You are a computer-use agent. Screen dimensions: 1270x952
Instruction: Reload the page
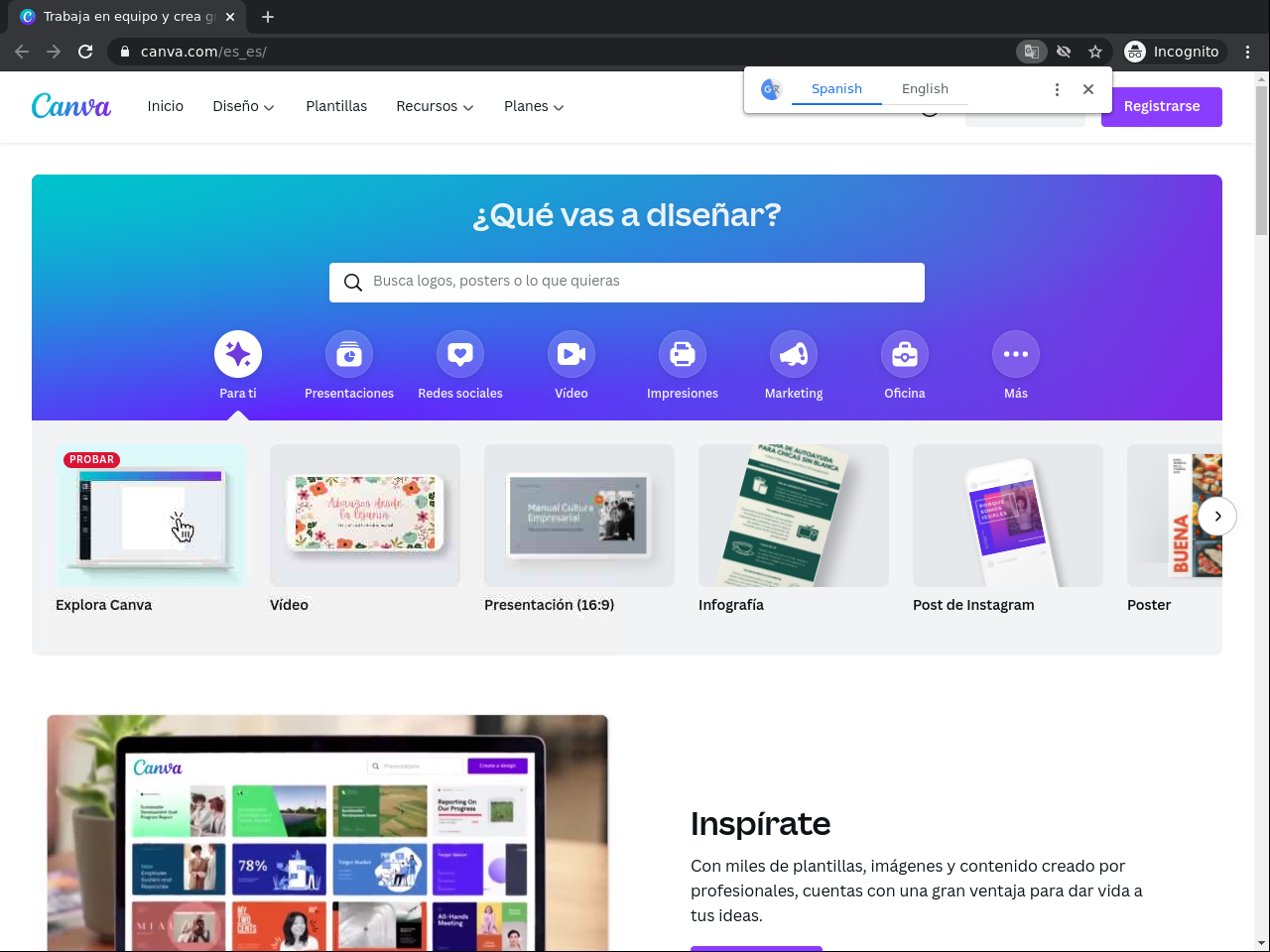[x=85, y=52]
